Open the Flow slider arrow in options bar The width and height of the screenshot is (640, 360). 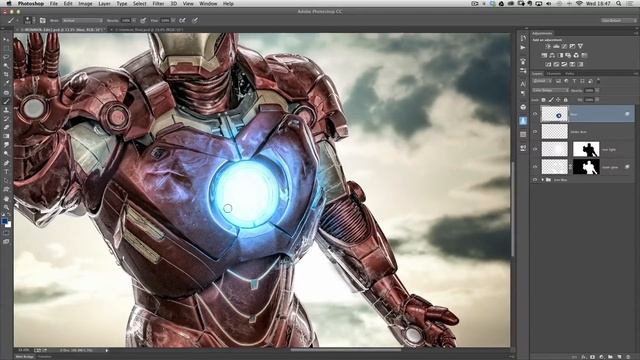[173, 20]
